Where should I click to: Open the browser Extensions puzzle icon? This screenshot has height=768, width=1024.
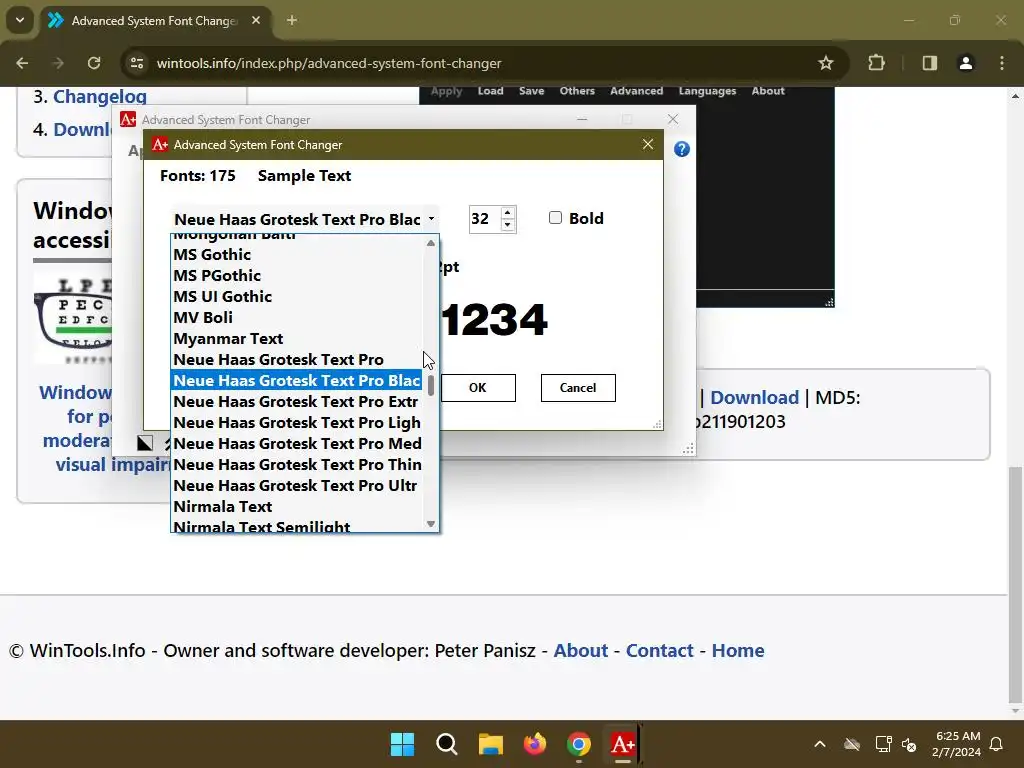tap(876, 63)
